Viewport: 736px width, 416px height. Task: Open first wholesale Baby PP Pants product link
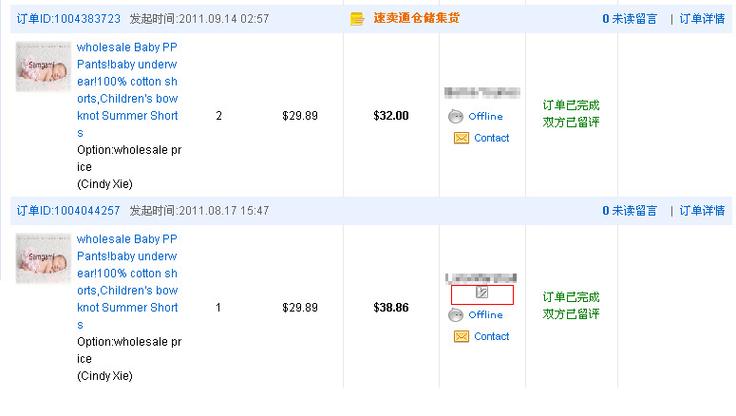(x=128, y=90)
